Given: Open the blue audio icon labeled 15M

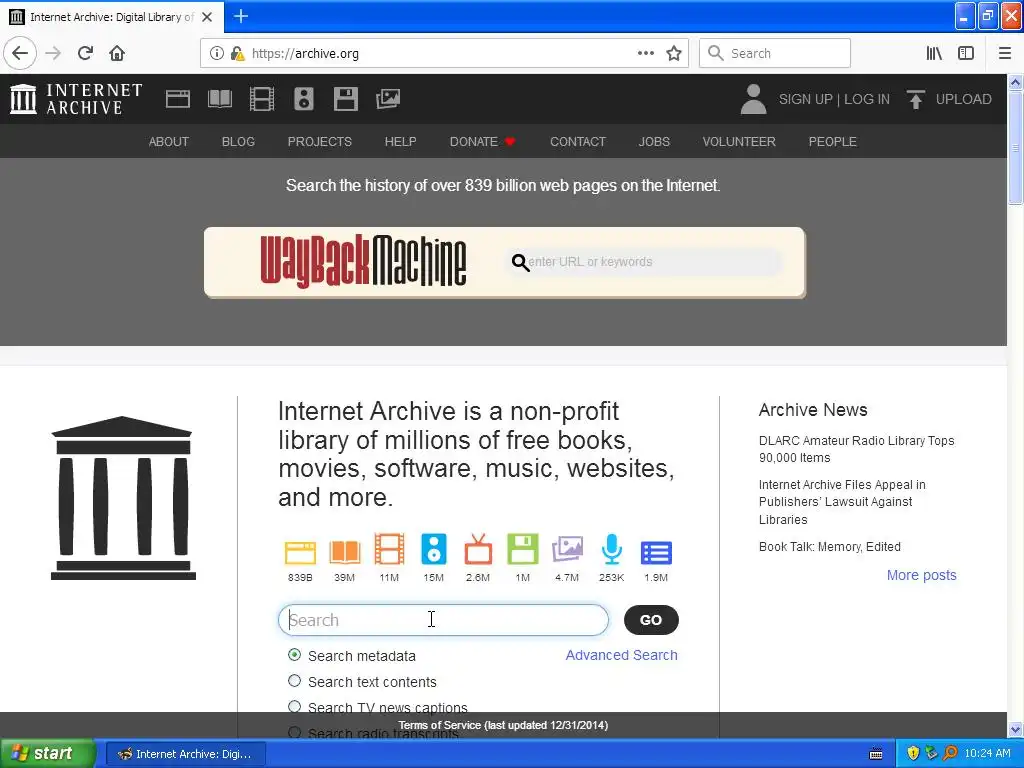Looking at the screenshot, I should tap(434, 549).
